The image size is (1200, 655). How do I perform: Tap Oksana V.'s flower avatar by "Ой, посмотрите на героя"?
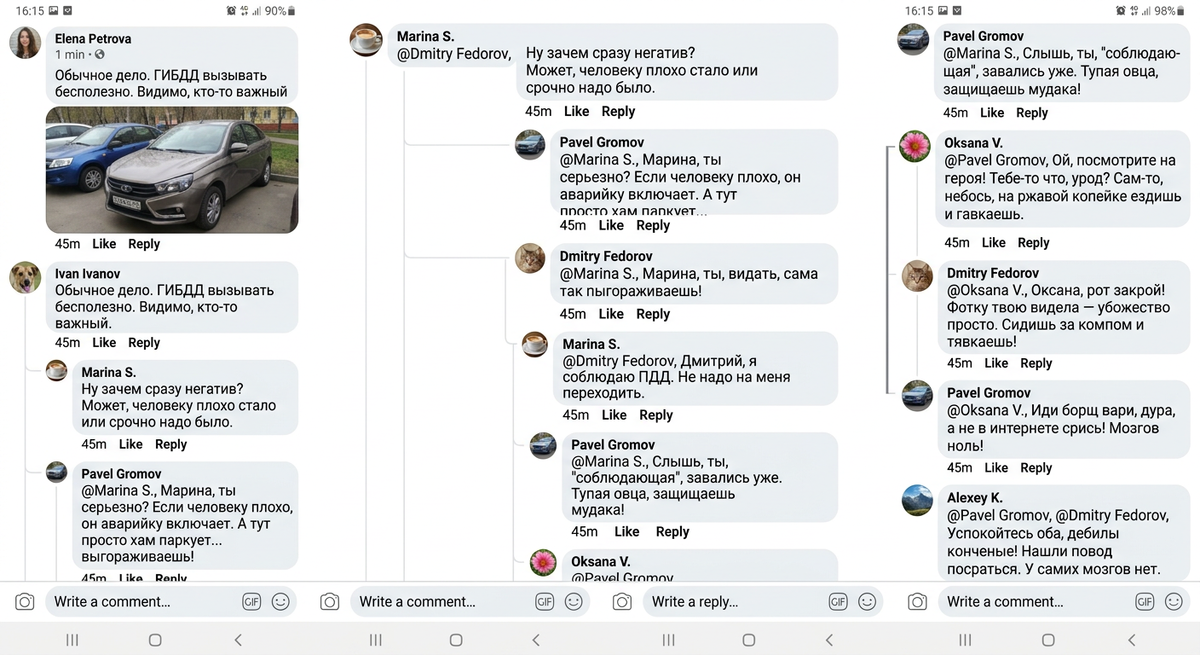pyautogui.click(x=915, y=147)
